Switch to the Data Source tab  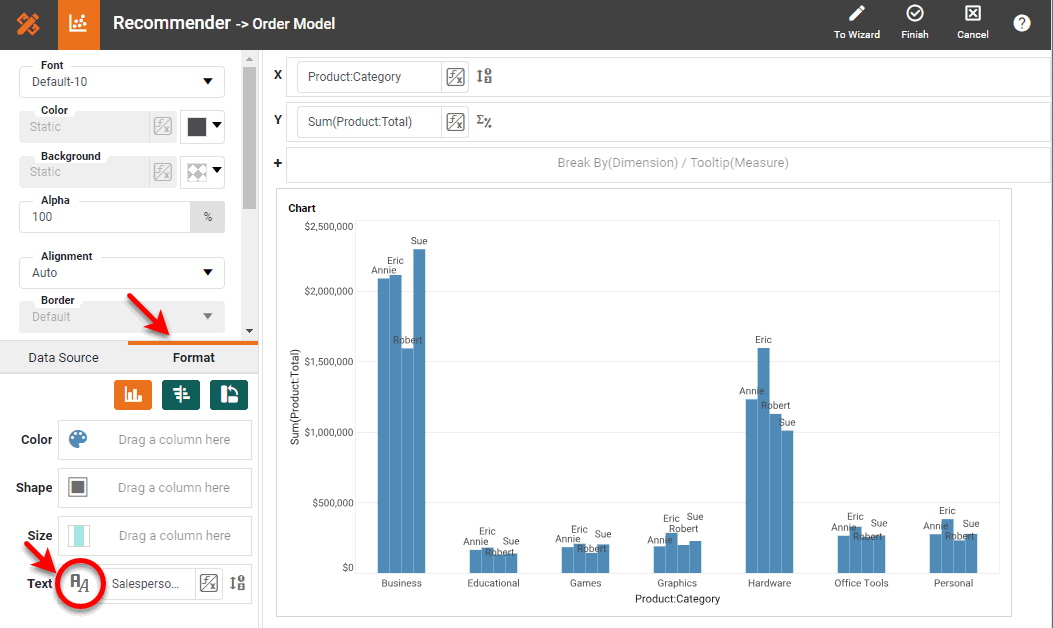click(x=63, y=358)
